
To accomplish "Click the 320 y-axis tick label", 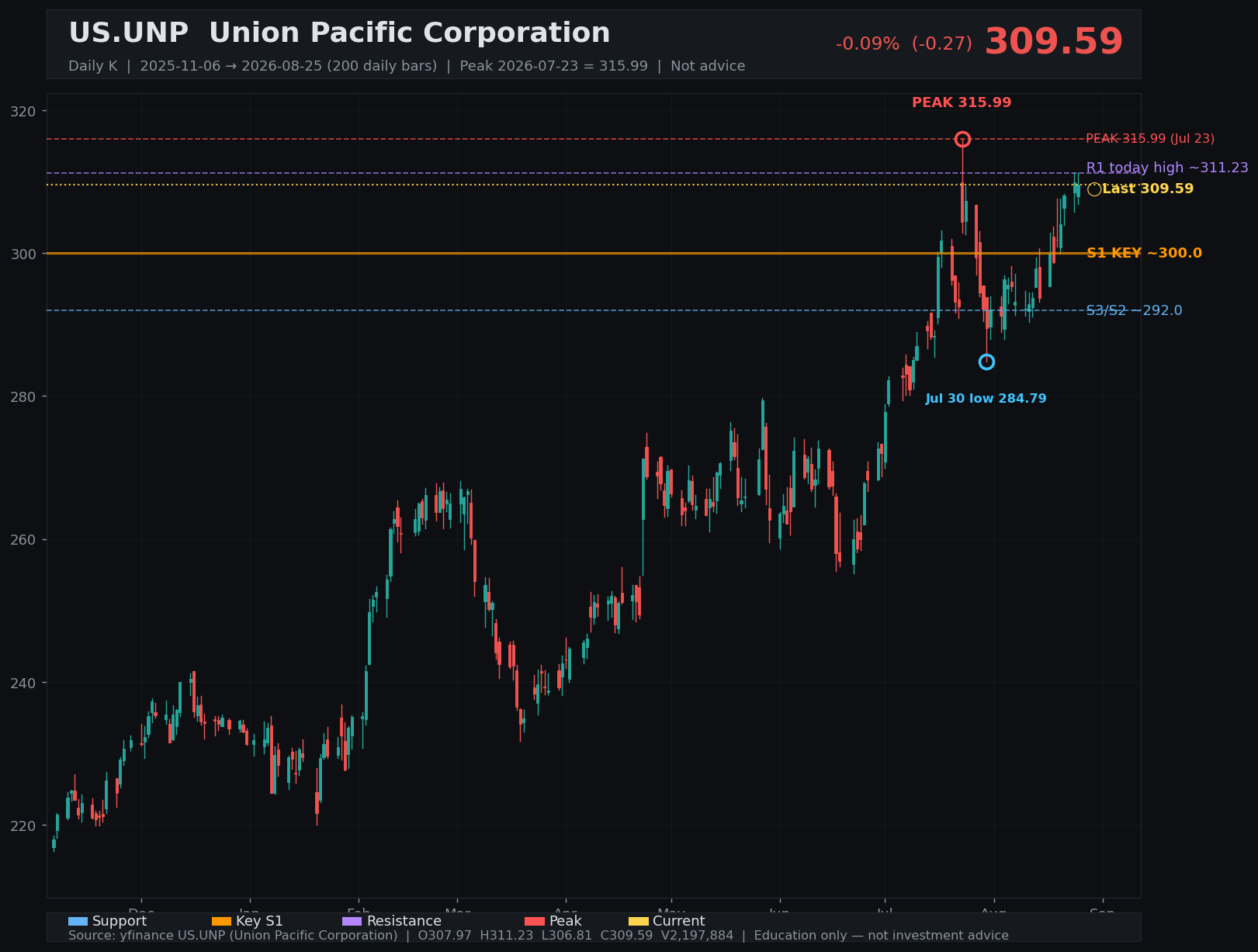I will pyautogui.click(x=23, y=112).
